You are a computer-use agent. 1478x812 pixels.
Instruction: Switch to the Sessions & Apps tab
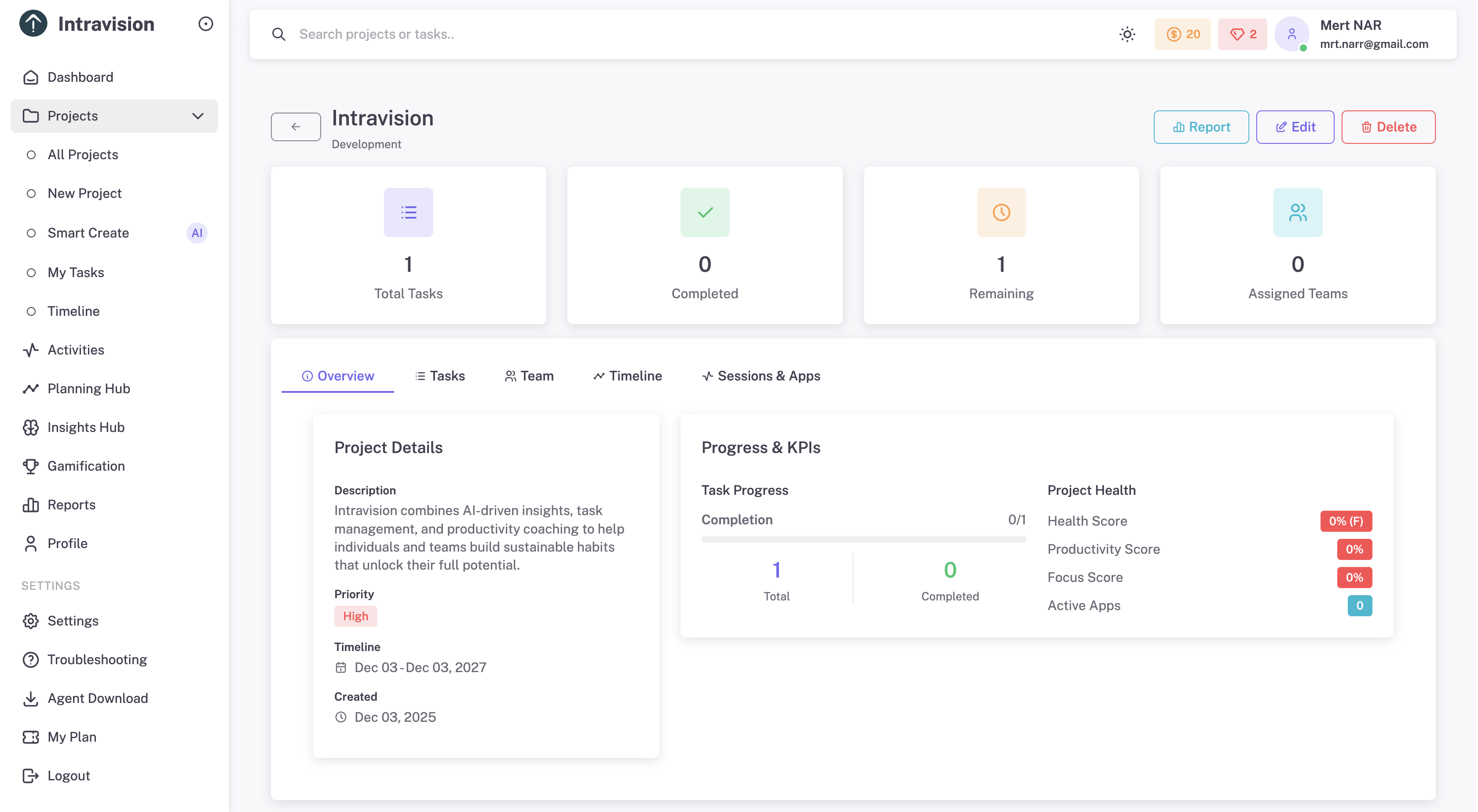[x=761, y=376]
